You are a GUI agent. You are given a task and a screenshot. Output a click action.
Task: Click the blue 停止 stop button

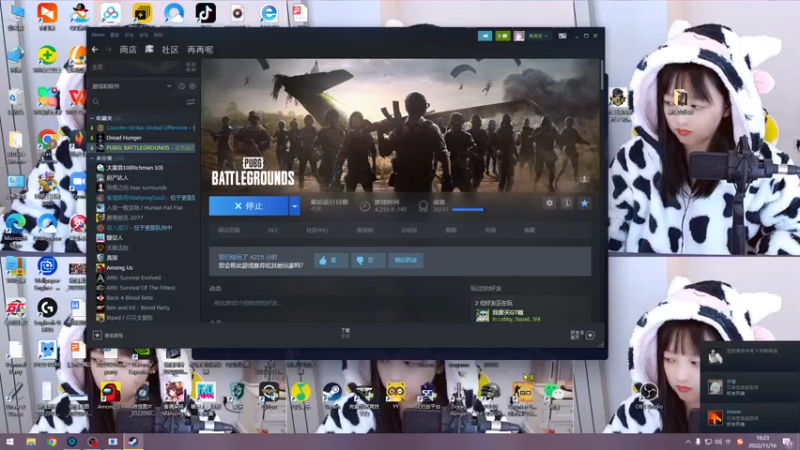(x=248, y=206)
